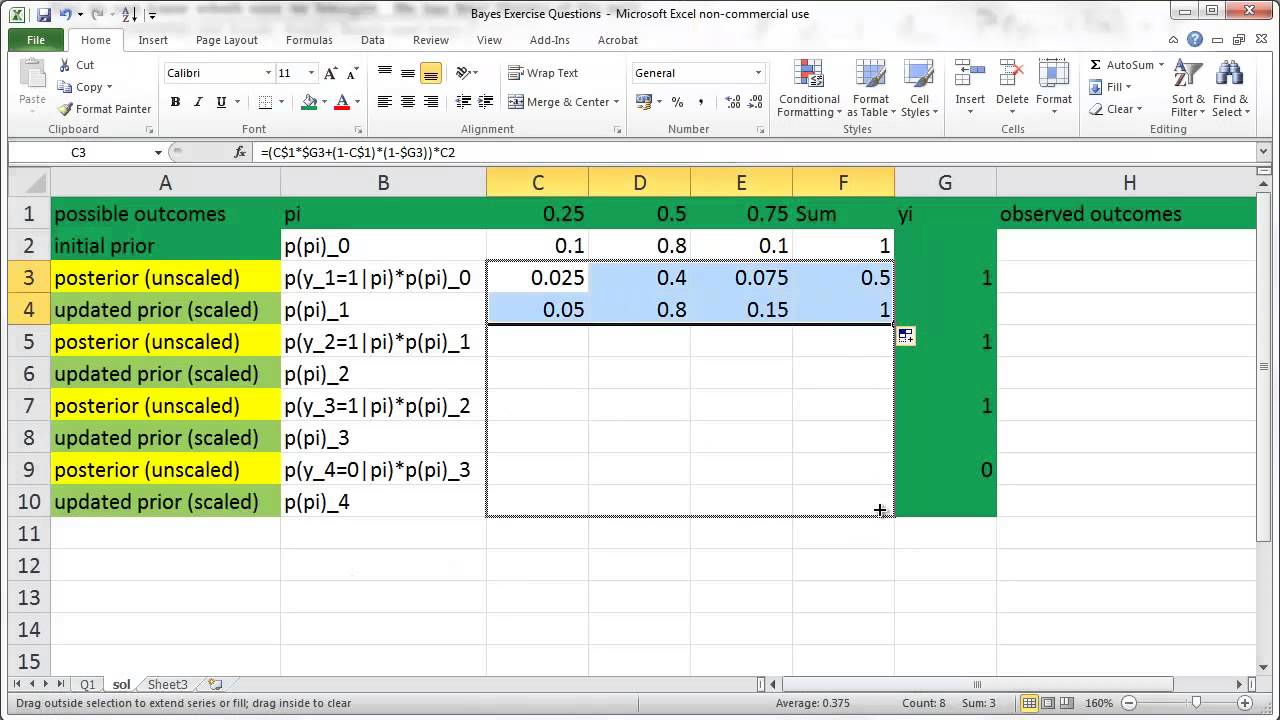The height and width of the screenshot is (720, 1280).
Task: Click the Auto Fill Options icon
Action: point(906,336)
